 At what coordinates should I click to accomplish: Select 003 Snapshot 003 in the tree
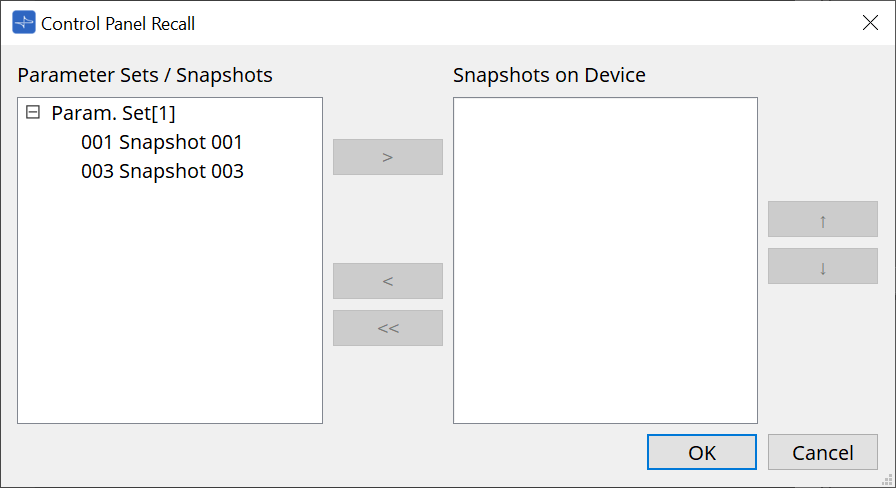click(162, 171)
